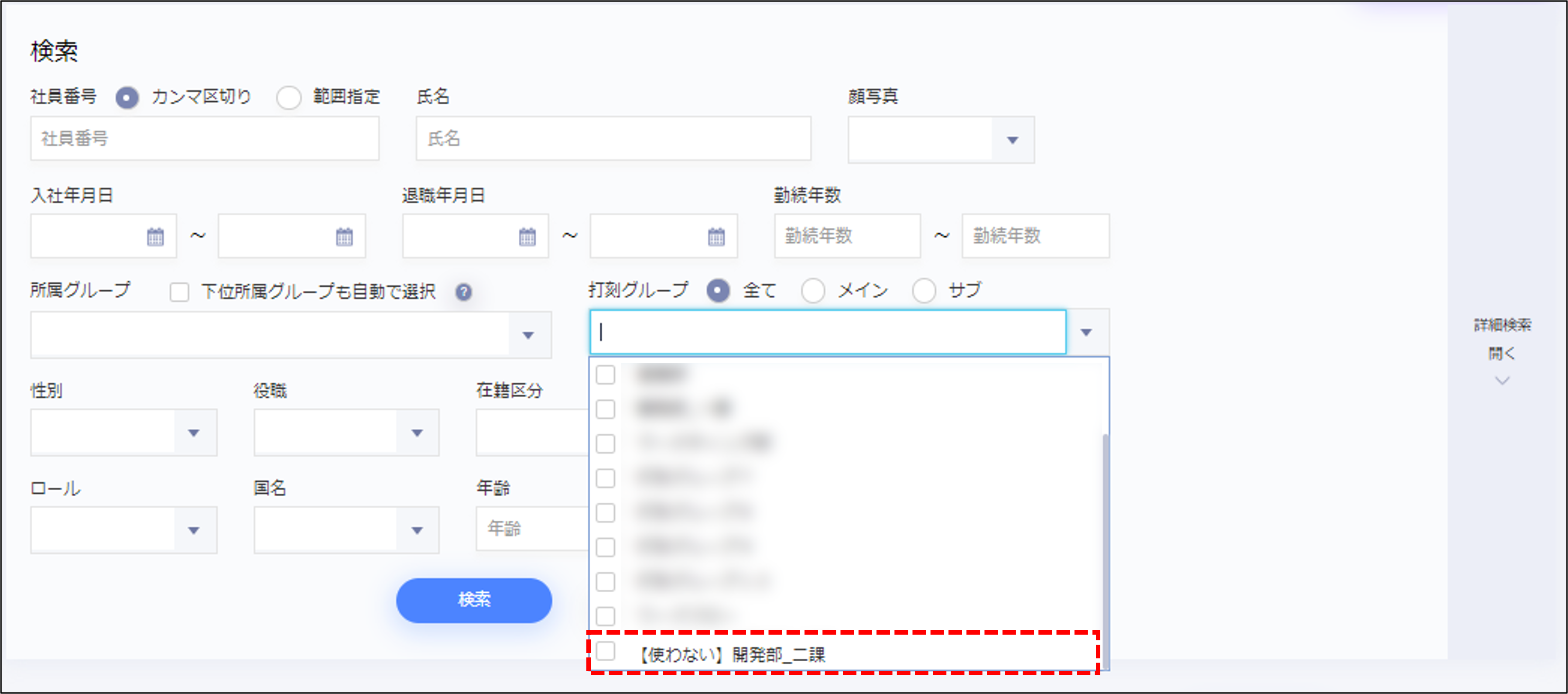Open the ロール dropdown
Screen dimensions: 1568x694
(194, 530)
